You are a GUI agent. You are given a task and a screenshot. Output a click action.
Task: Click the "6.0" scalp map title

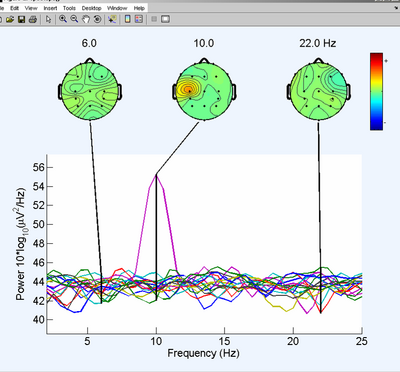click(89, 43)
